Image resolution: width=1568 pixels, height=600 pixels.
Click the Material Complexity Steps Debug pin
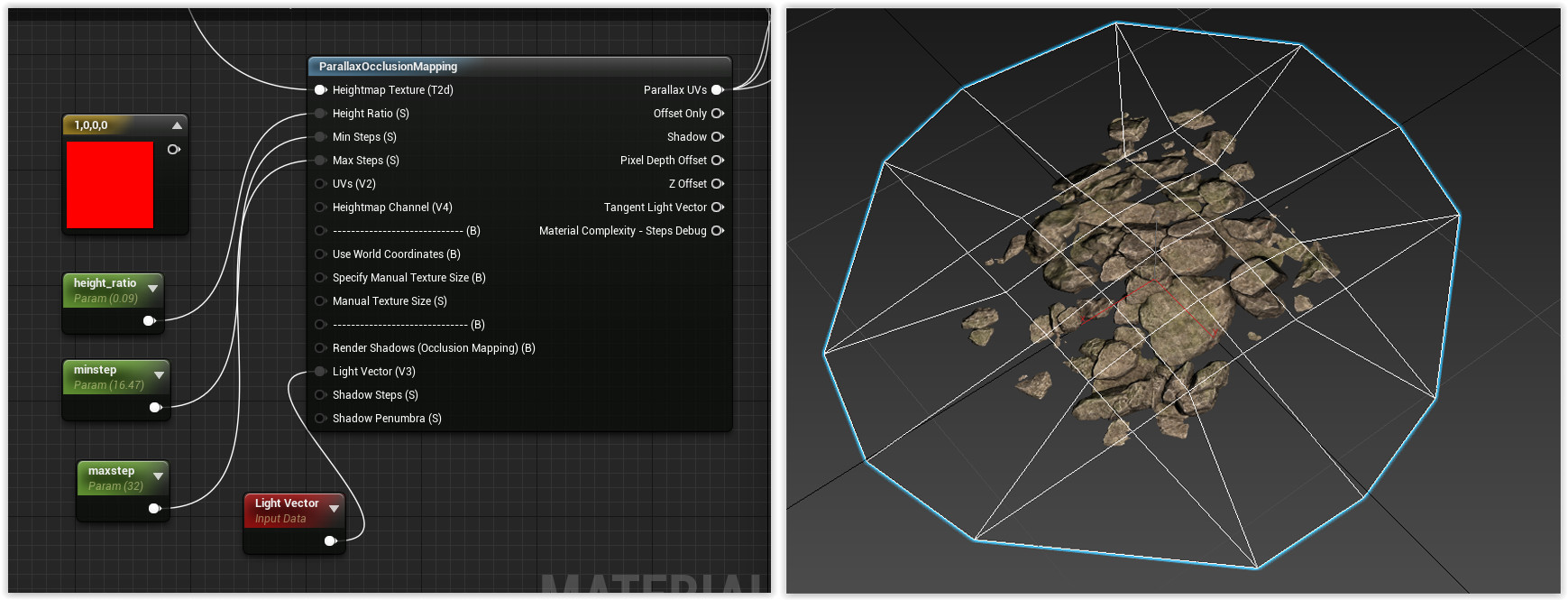[717, 231]
